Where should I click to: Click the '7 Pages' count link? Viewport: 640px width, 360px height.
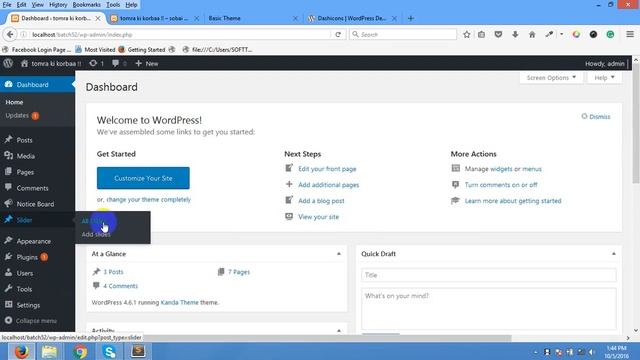tap(239, 272)
